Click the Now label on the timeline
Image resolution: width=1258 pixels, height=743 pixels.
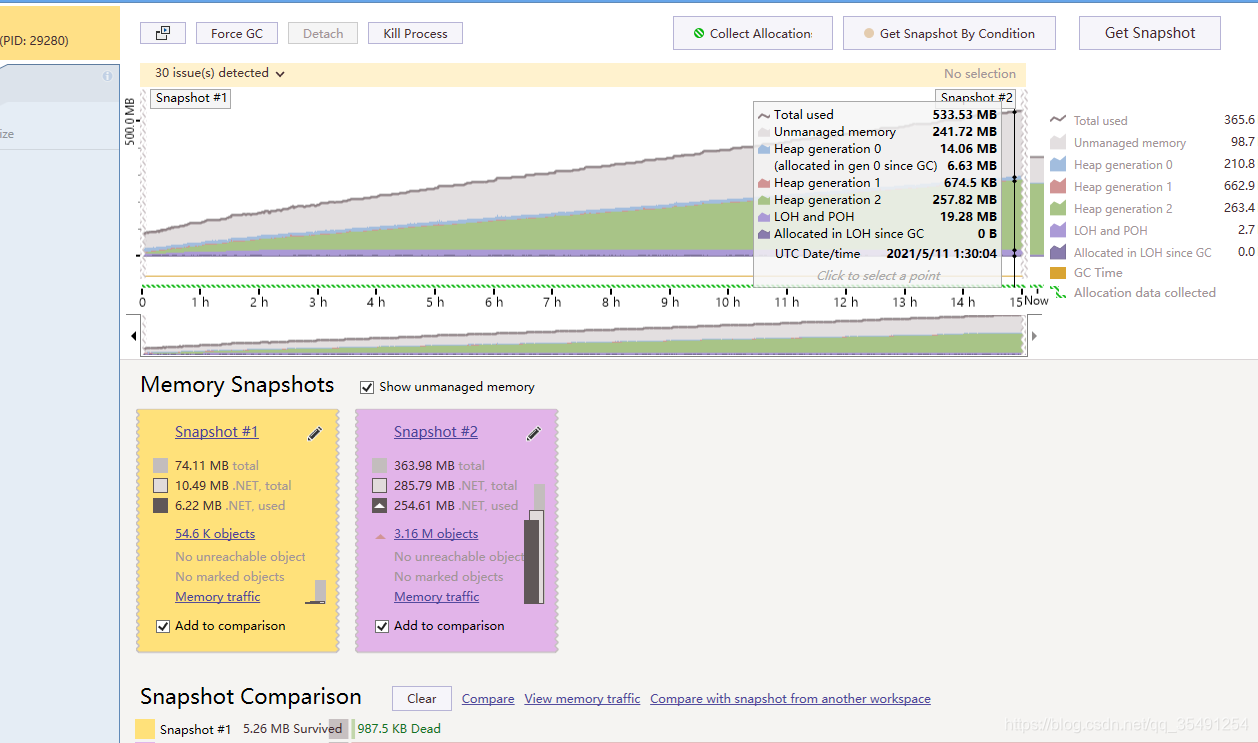(x=1036, y=301)
